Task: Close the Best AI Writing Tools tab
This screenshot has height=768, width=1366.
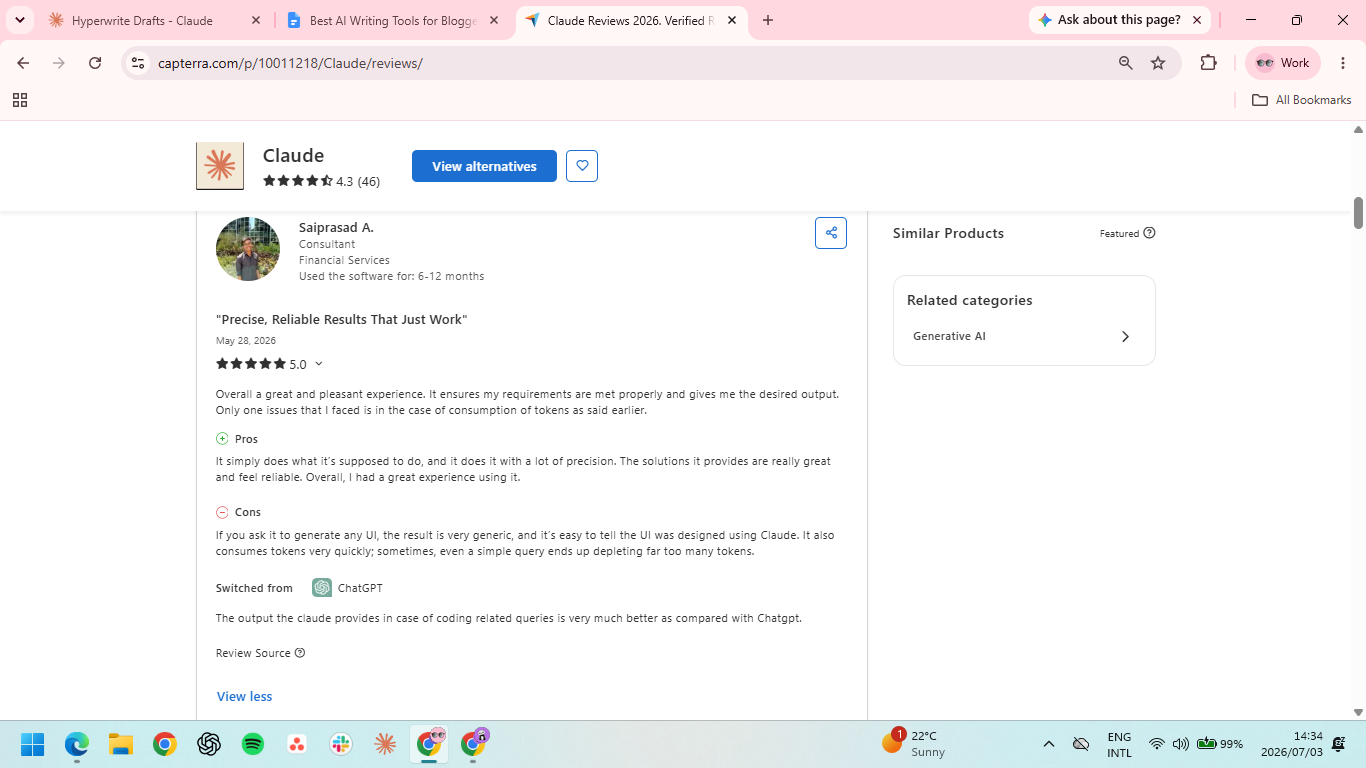Action: coord(494,20)
